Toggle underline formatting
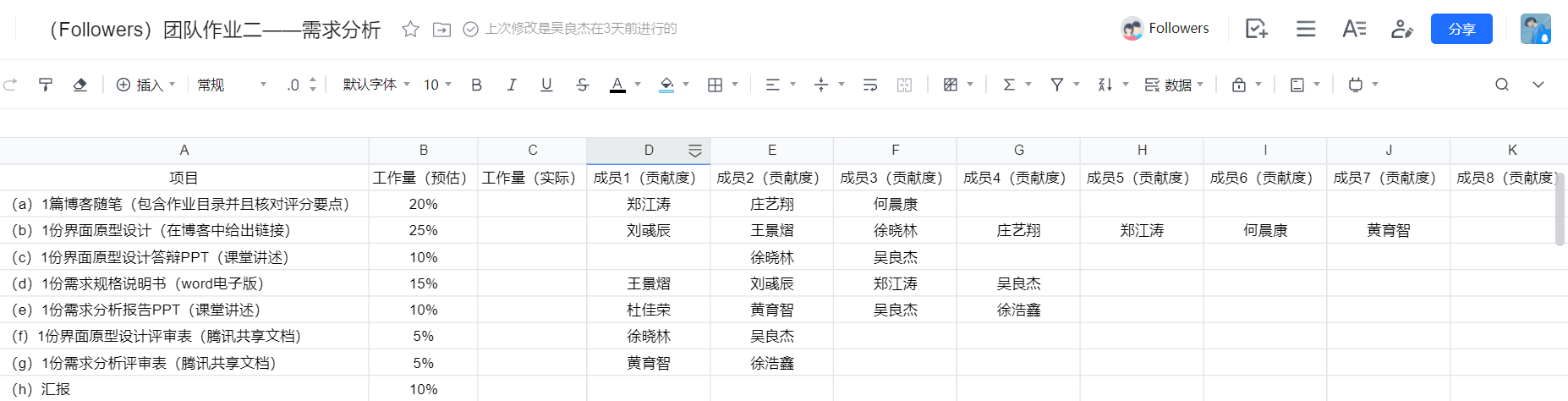The image size is (1568, 401). (546, 85)
